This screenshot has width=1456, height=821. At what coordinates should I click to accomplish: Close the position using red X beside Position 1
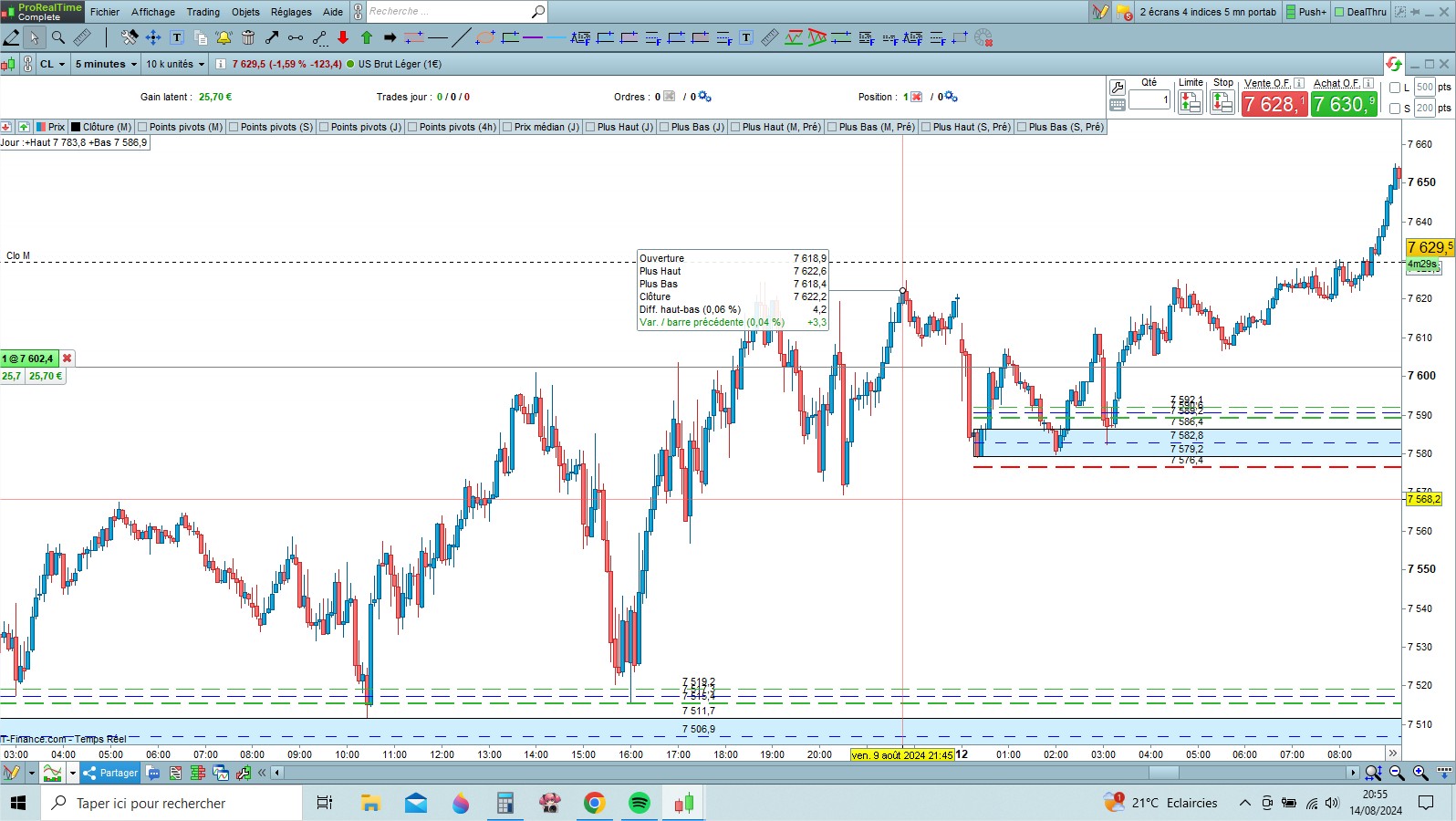tap(917, 97)
